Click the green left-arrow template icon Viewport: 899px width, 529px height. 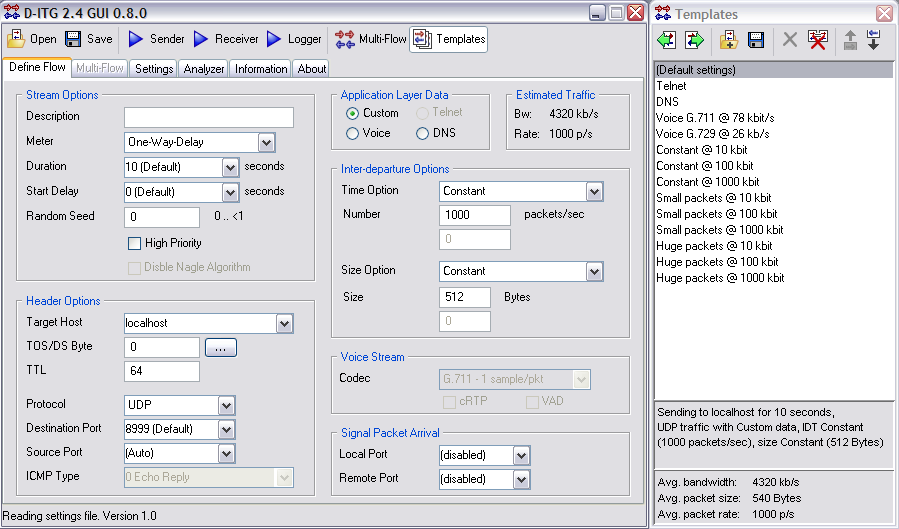point(666,40)
